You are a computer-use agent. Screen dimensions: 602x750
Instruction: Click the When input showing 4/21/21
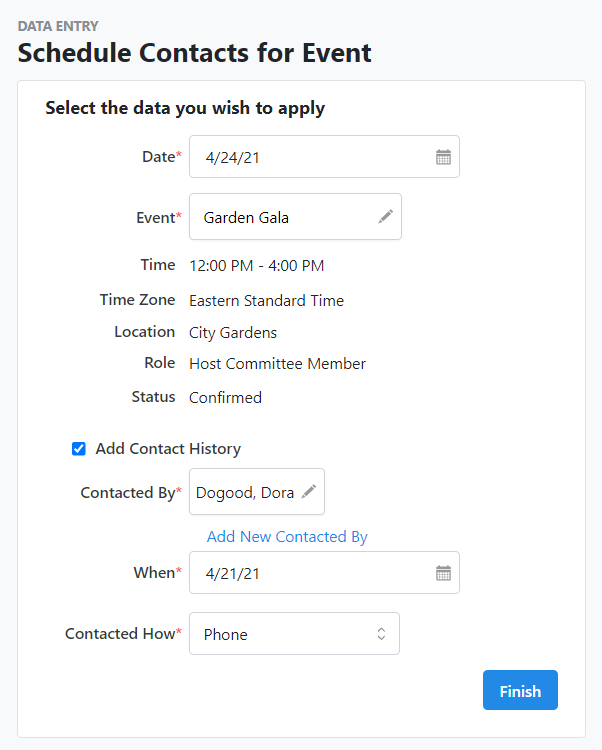324,573
